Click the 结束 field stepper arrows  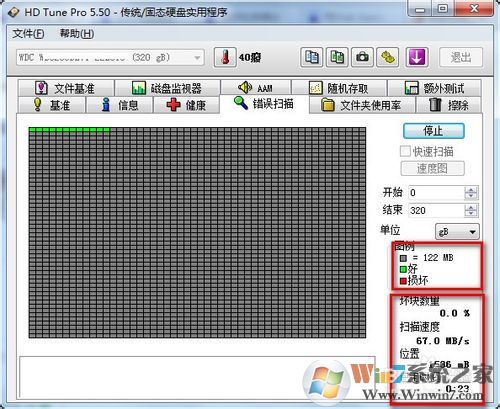[x=471, y=210]
